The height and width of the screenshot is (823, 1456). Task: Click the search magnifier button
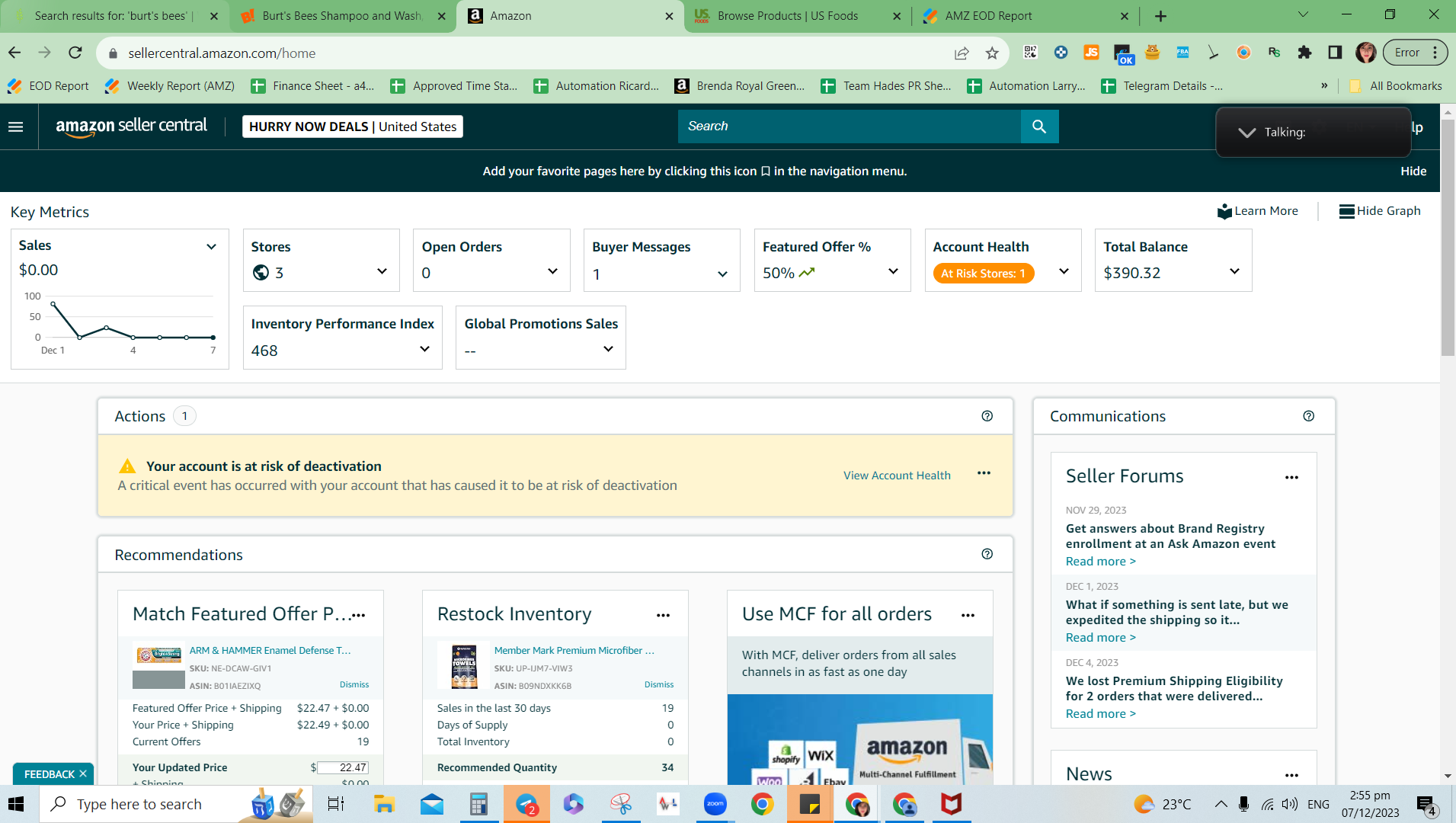pos(1039,126)
